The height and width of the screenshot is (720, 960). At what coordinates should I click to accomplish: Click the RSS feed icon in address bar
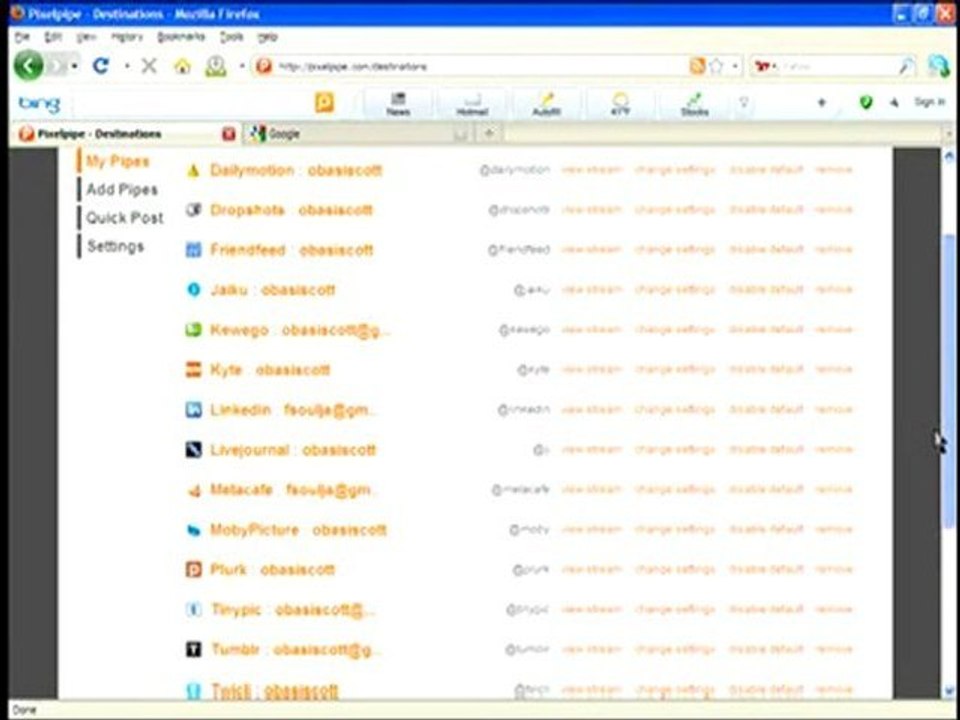tap(697, 66)
